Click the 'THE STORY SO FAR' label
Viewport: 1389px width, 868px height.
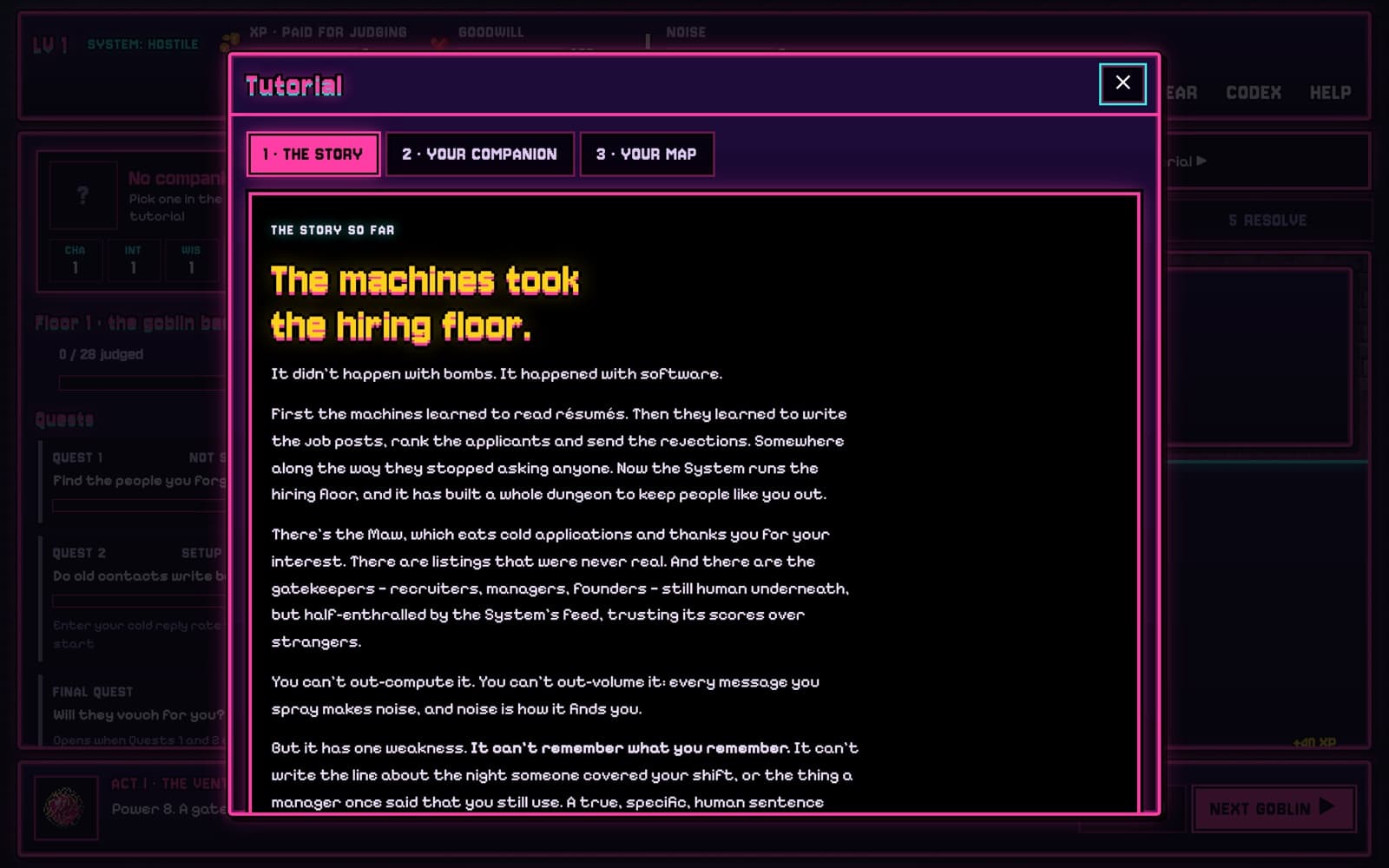coord(332,230)
